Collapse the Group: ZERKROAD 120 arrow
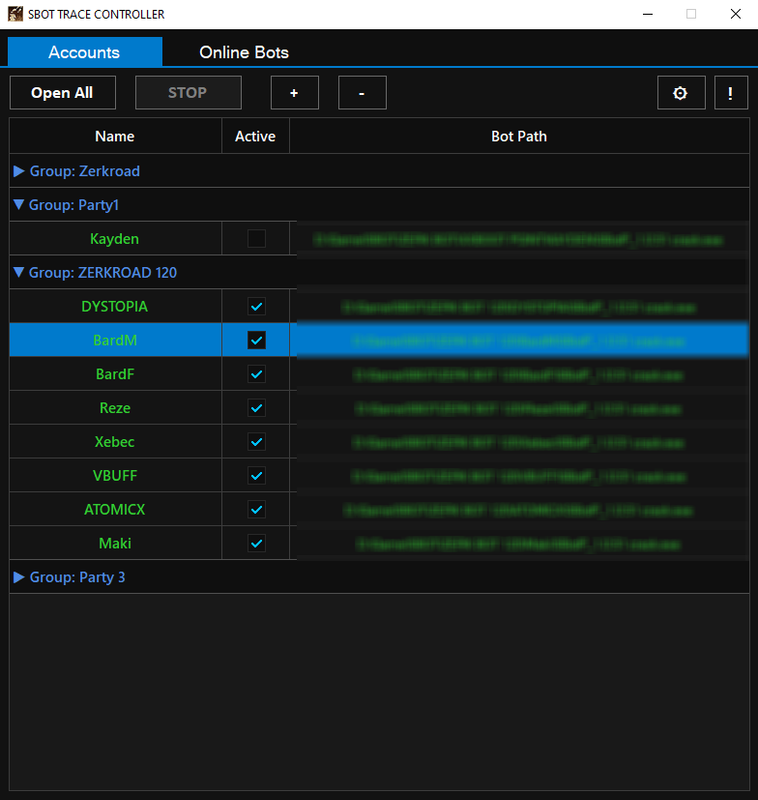The image size is (758, 800). [19, 272]
